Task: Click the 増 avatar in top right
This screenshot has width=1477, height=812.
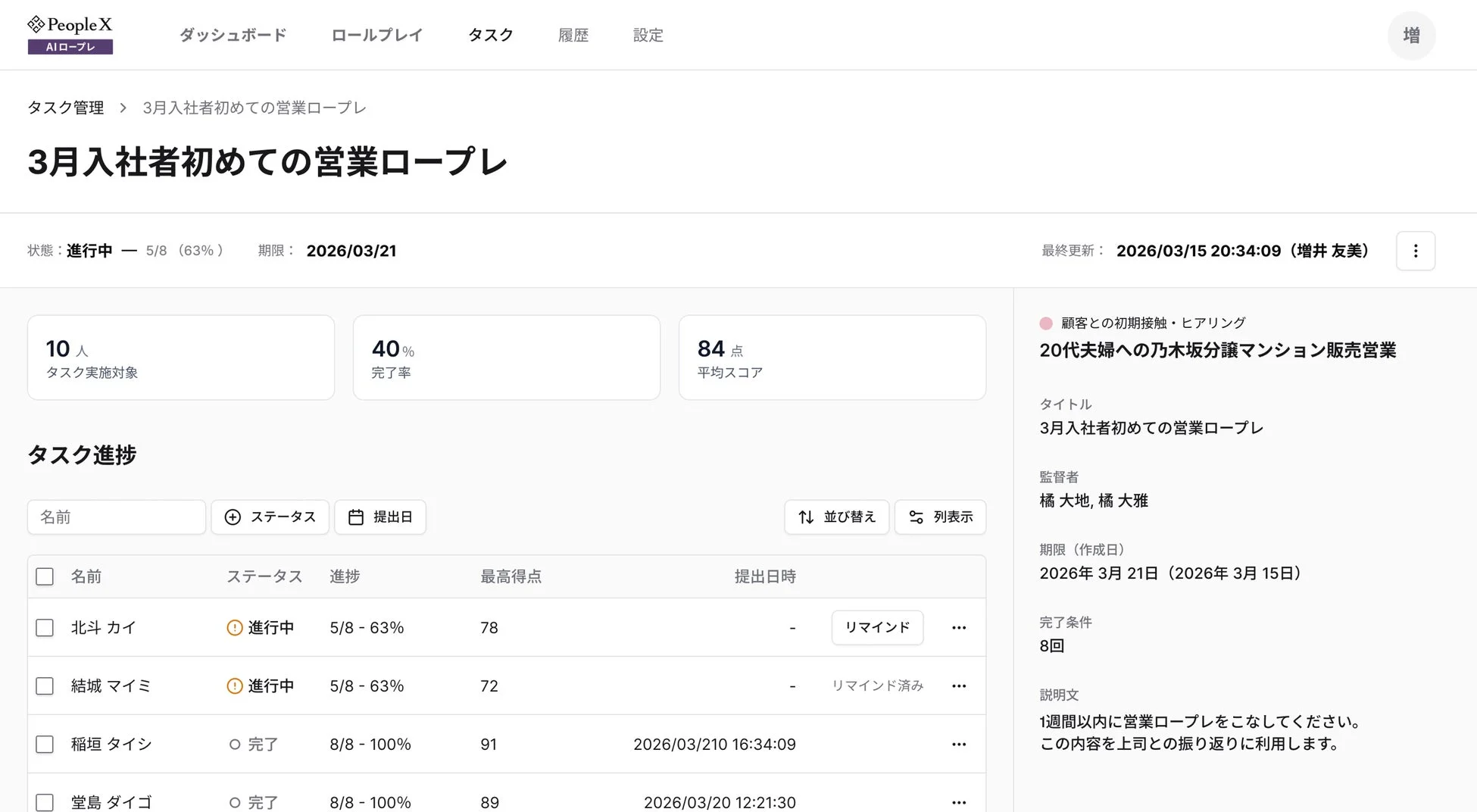Action: (x=1410, y=35)
